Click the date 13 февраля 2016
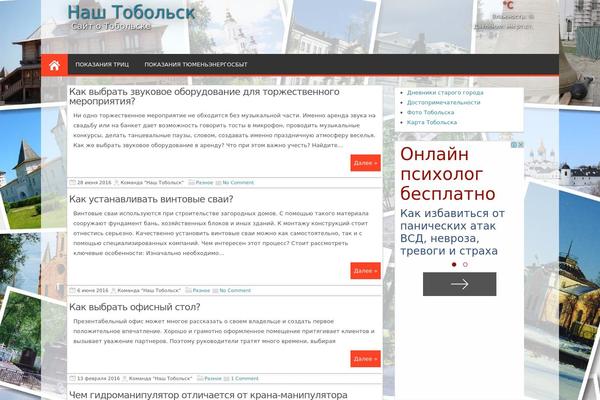 coord(98,379)
